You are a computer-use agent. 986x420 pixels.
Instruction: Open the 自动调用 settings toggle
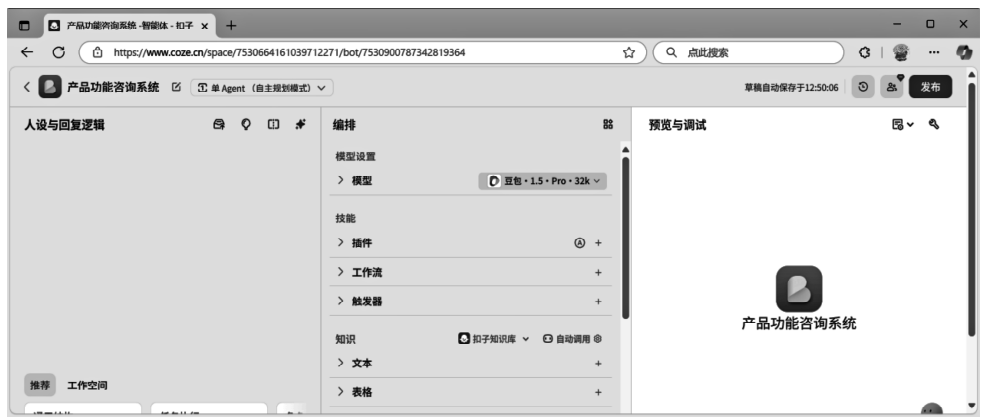(x=572, y=339)
